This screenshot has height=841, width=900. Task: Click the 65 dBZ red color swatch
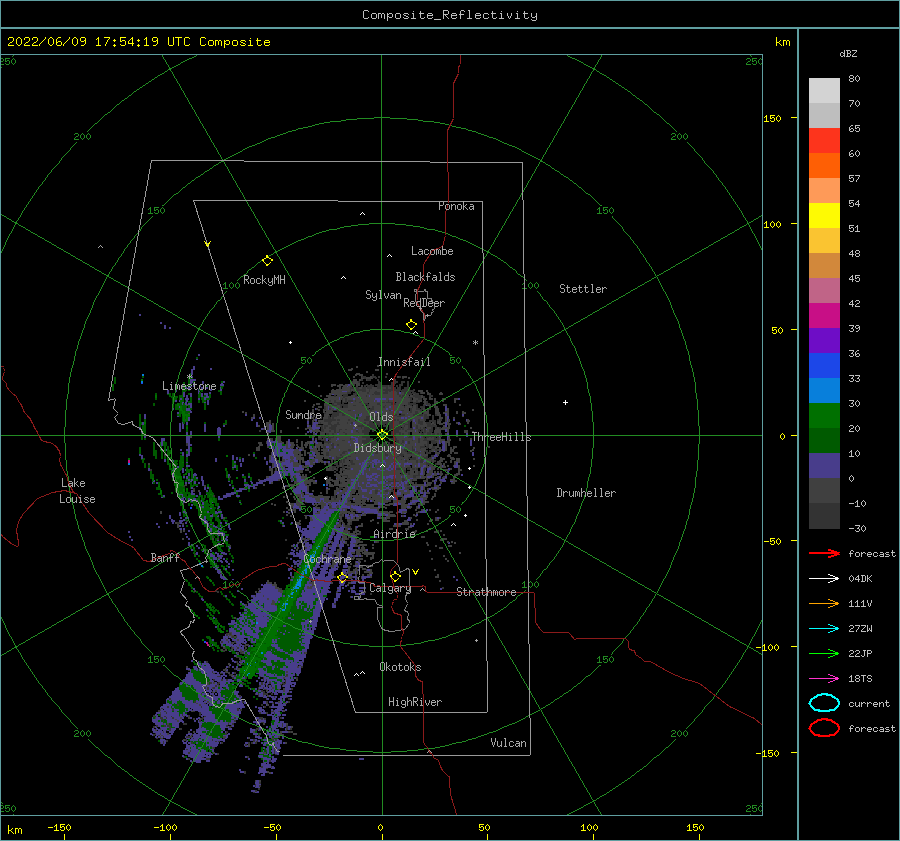tap(824, 141)
